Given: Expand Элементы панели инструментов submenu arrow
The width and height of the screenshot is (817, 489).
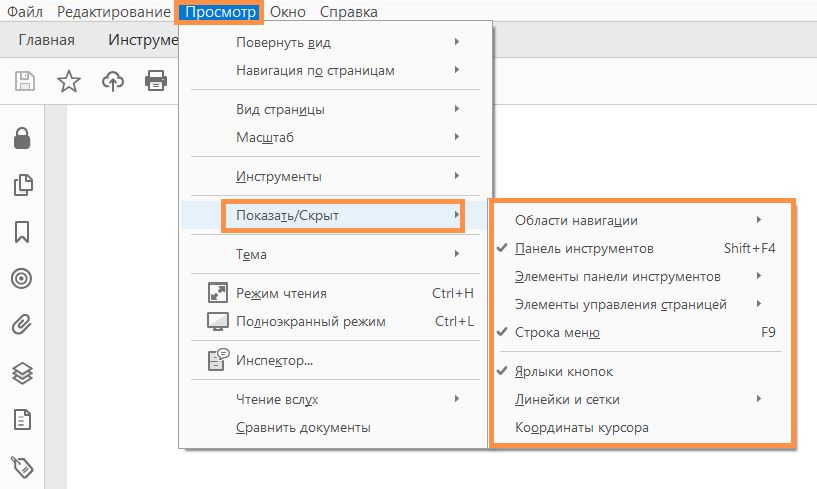Looking at the screenshot, I should click(759, 276).
